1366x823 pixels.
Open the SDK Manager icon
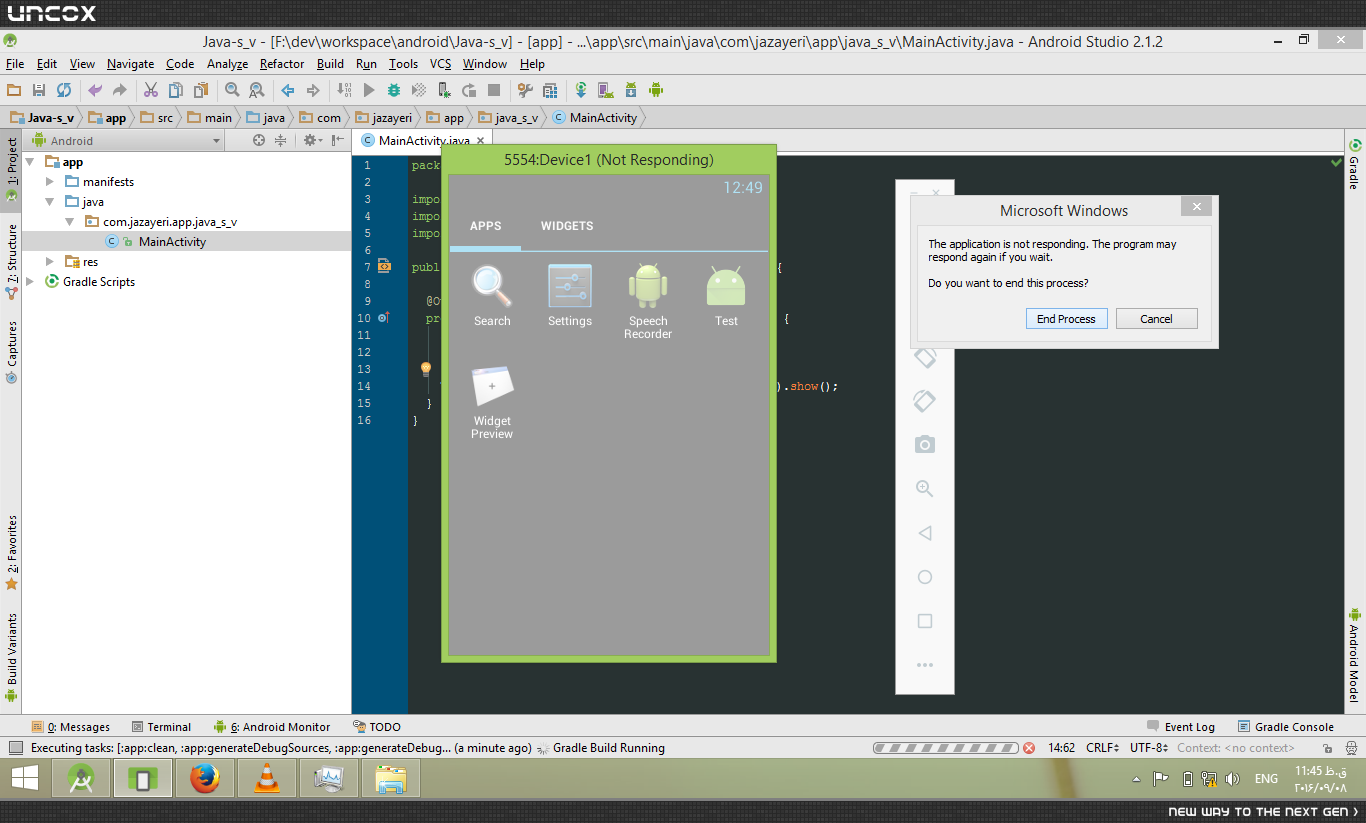click(631, 90)
